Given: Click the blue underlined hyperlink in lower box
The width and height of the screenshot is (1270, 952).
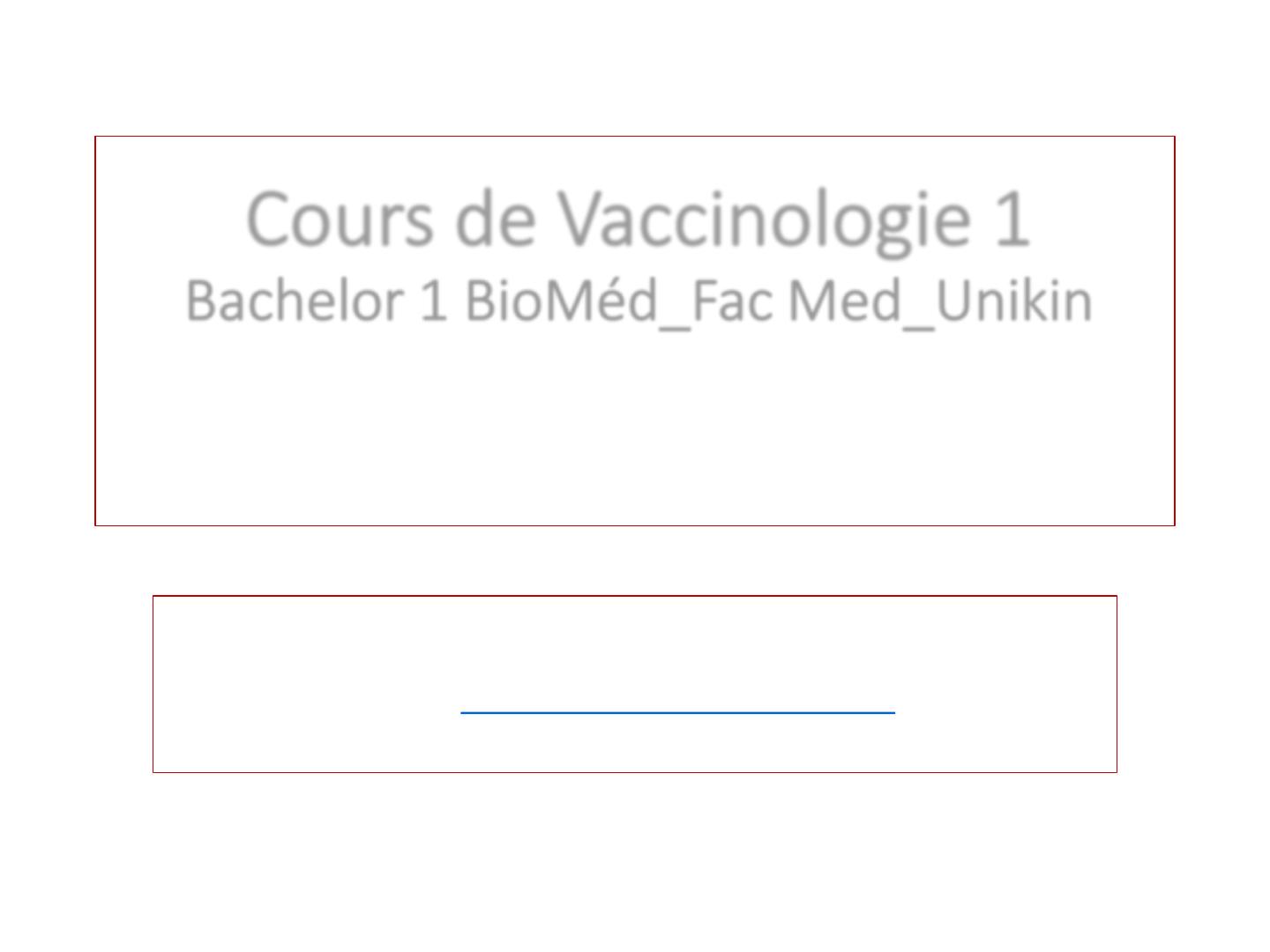Looking at the screenshot, I should 677,710.
